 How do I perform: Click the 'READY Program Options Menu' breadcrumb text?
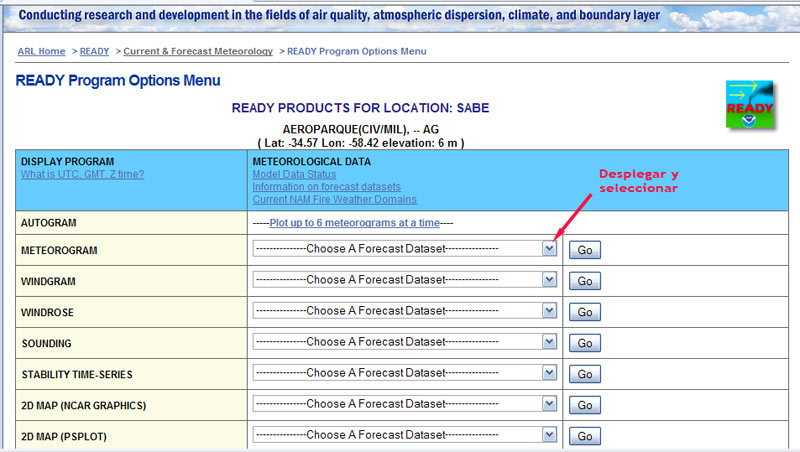pos(357,52)
